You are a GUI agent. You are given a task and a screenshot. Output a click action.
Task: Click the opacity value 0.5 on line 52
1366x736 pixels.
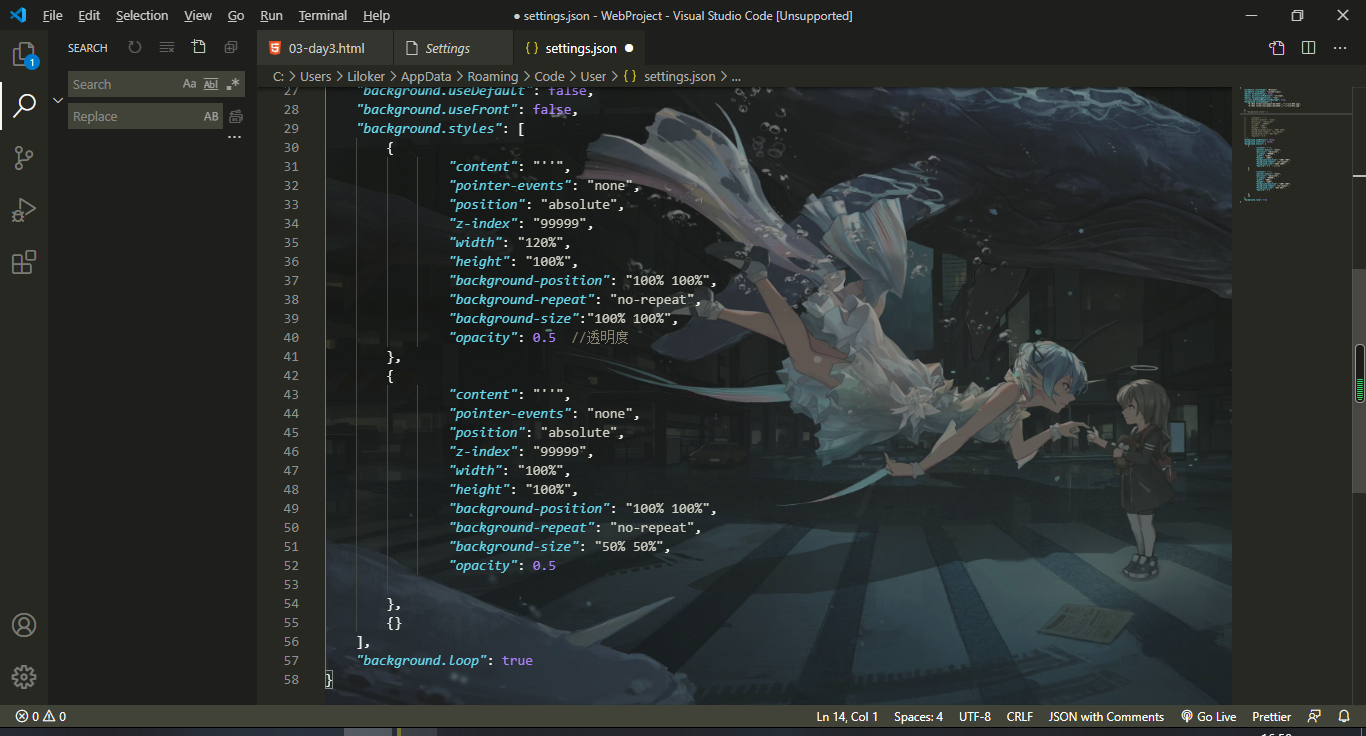[x=544, y=566]
